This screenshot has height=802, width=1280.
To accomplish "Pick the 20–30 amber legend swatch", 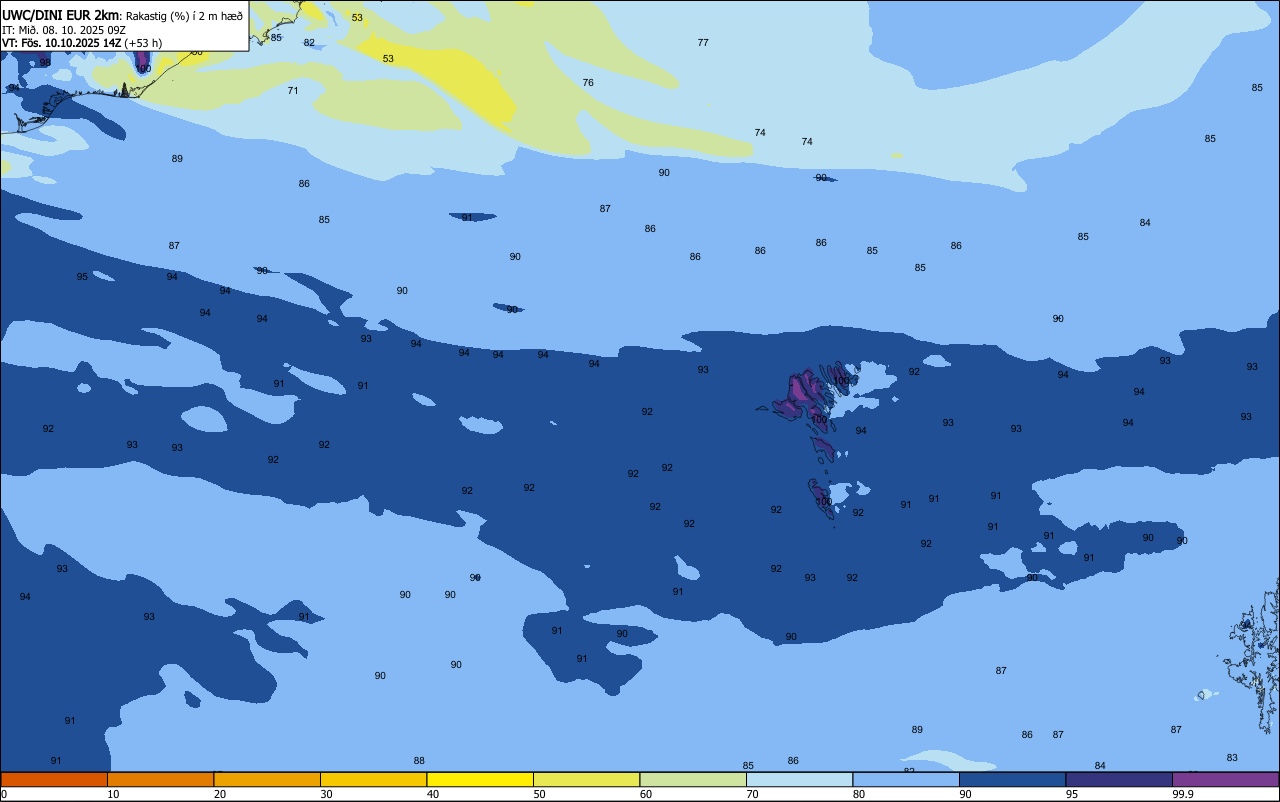I will (x=267, y=779).
